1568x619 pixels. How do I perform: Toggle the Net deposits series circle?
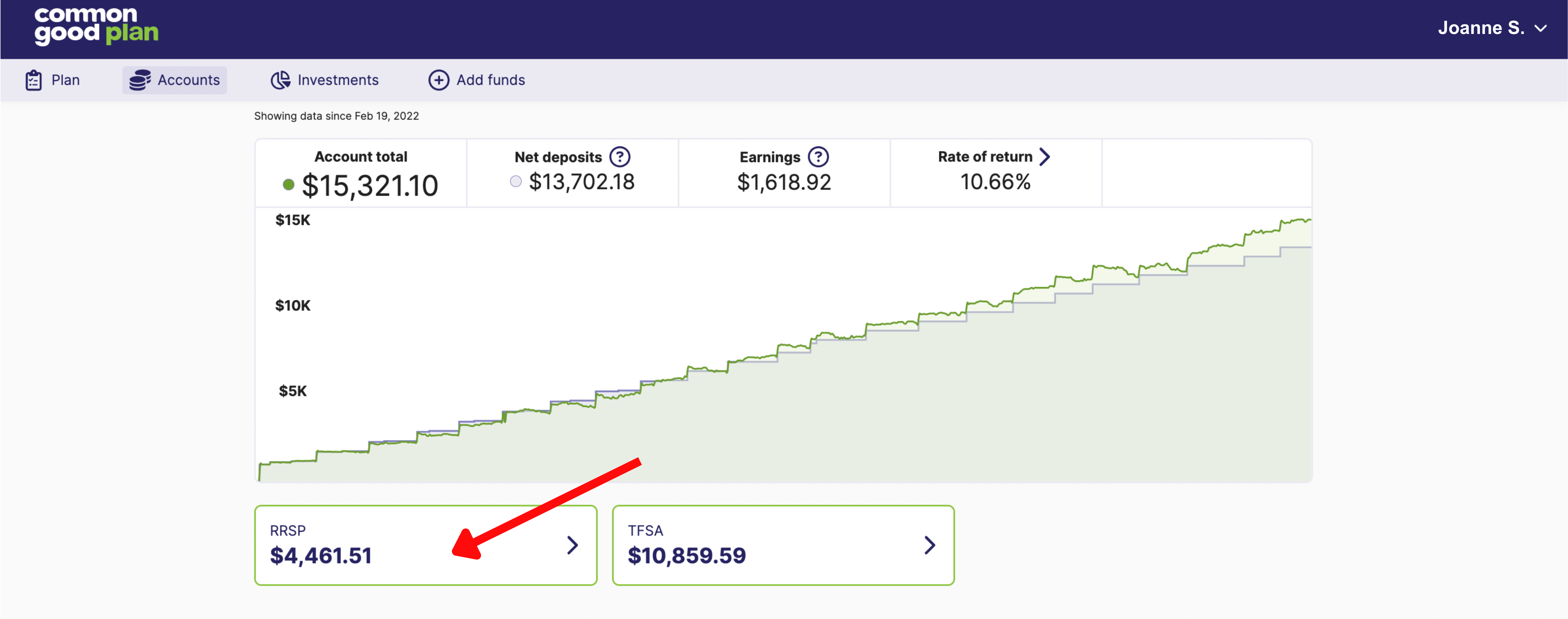[516, 181]
